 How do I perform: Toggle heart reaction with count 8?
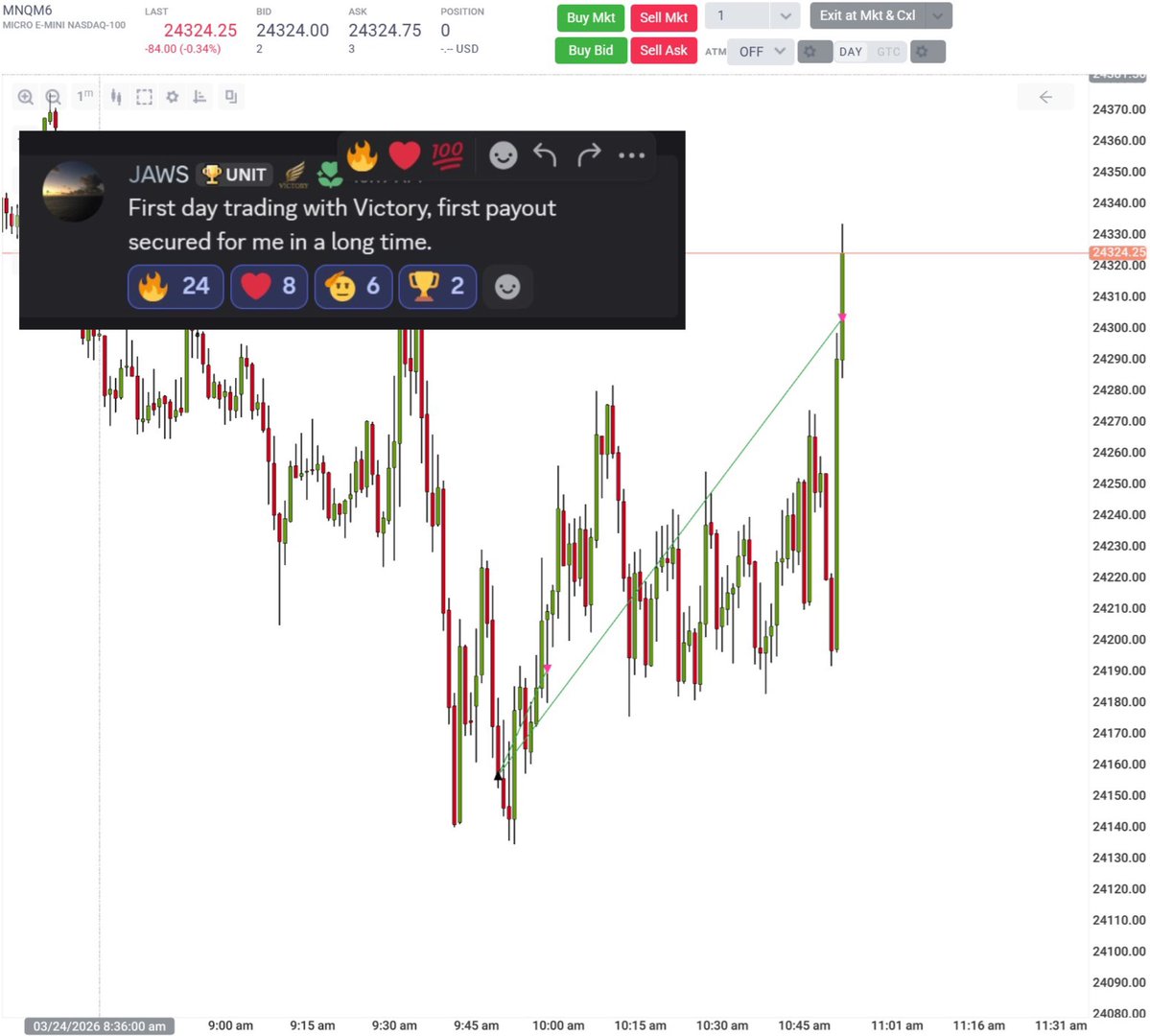[270, 286]
